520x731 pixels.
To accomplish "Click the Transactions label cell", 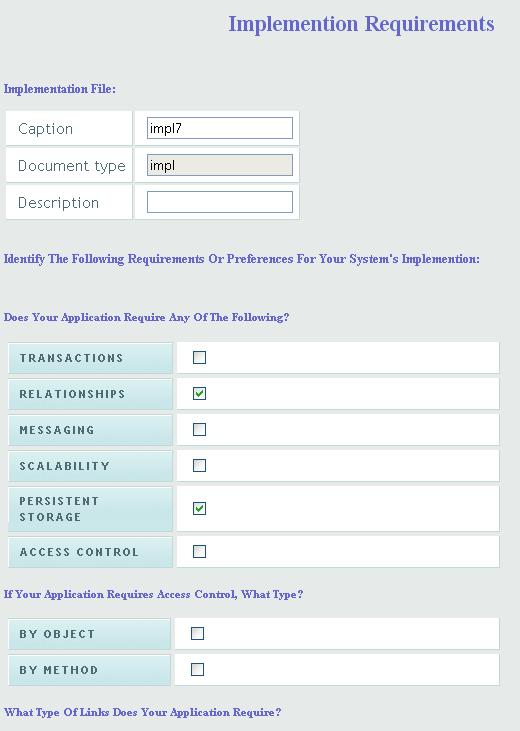I will pos(90,358).
